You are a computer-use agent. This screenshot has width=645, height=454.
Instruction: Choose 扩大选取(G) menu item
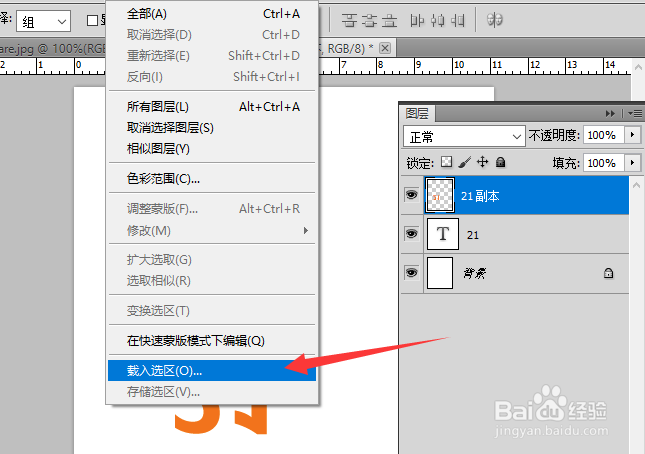[212, 260]
